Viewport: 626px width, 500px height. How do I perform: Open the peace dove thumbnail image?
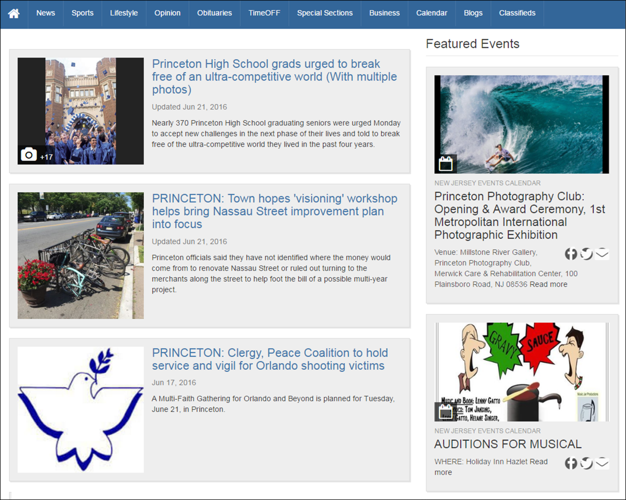click(x=81, y=409)
